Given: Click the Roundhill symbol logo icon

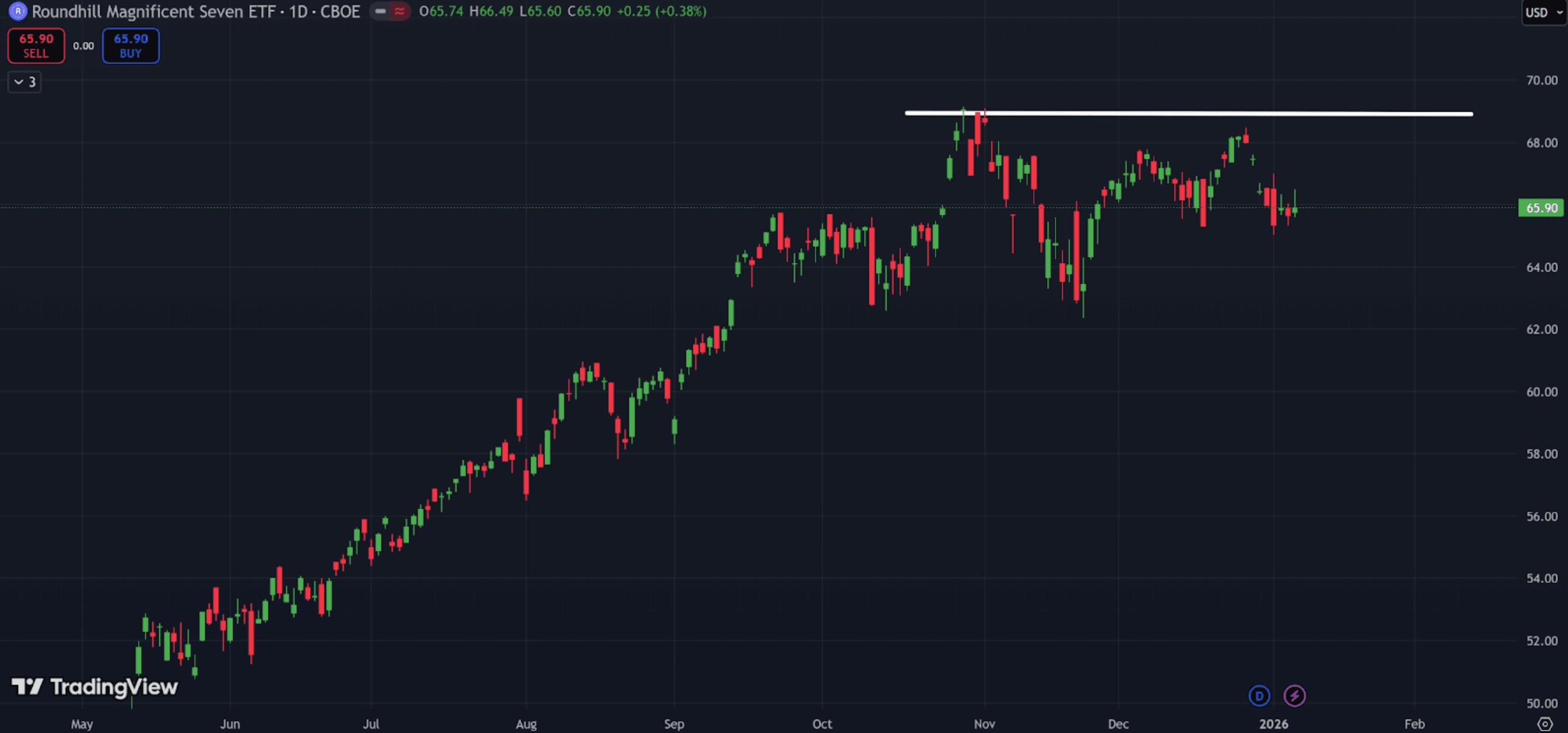Looking at the screenshot, I should click(17, 11).
